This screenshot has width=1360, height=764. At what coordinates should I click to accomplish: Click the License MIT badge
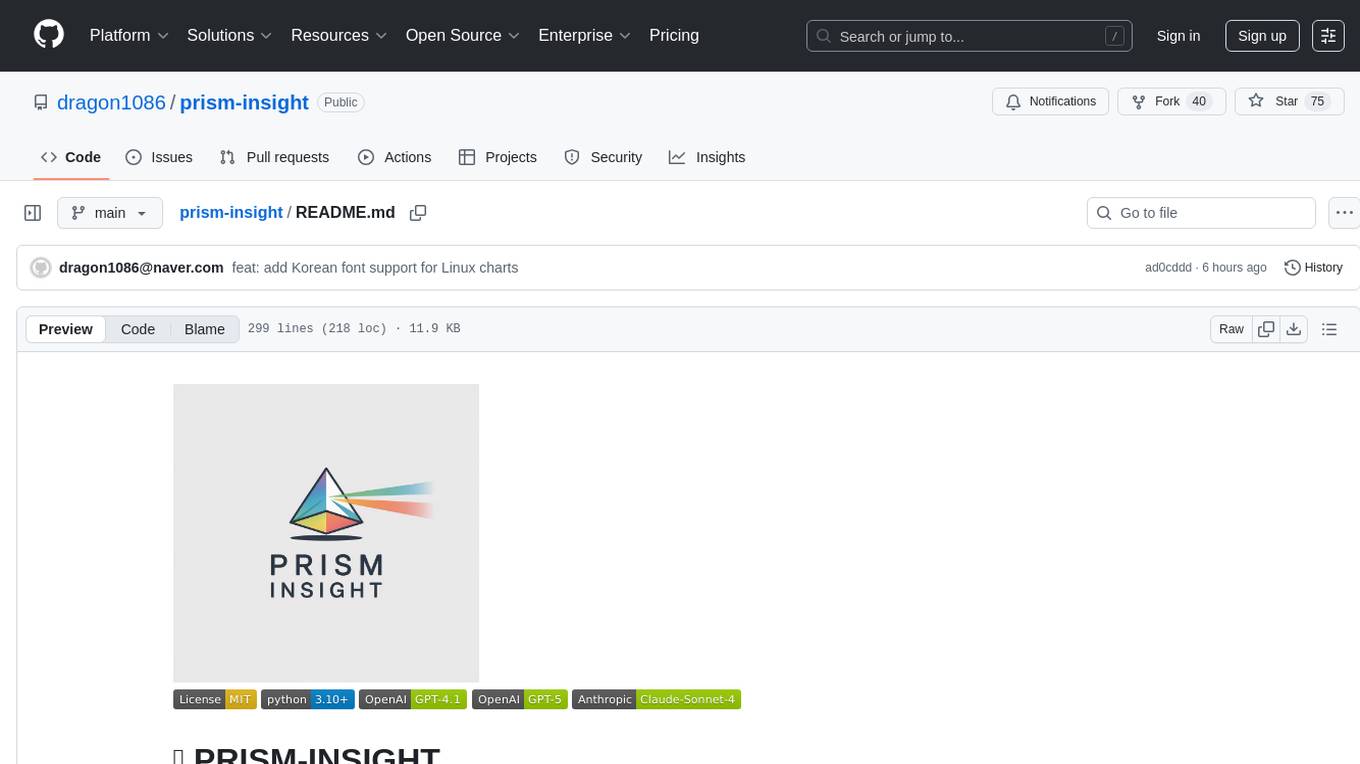(215, 699)
